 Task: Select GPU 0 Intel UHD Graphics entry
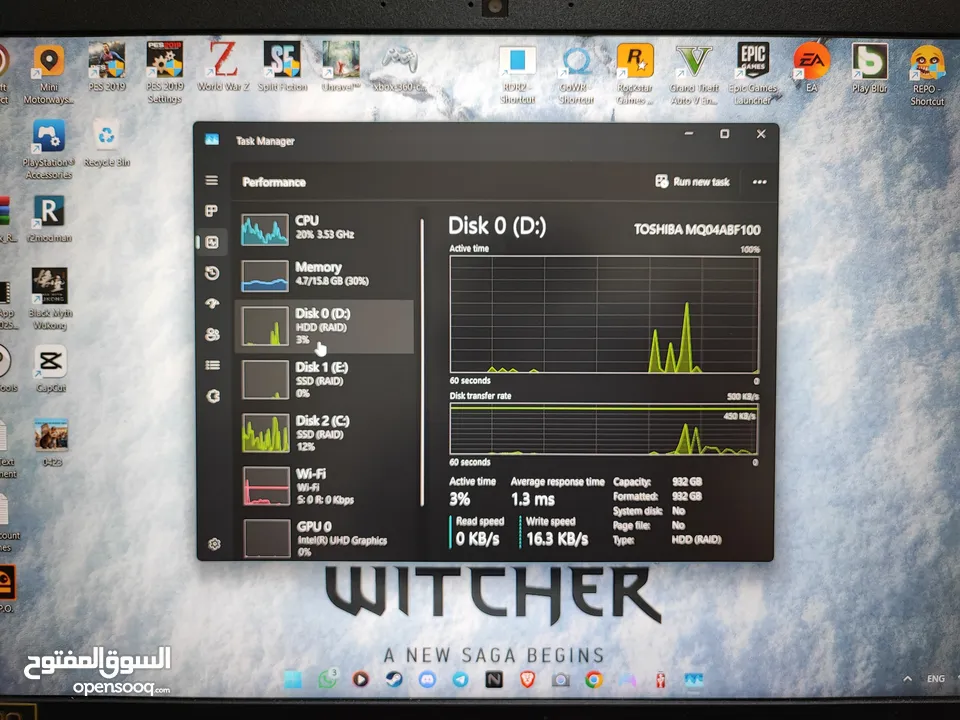324,538
